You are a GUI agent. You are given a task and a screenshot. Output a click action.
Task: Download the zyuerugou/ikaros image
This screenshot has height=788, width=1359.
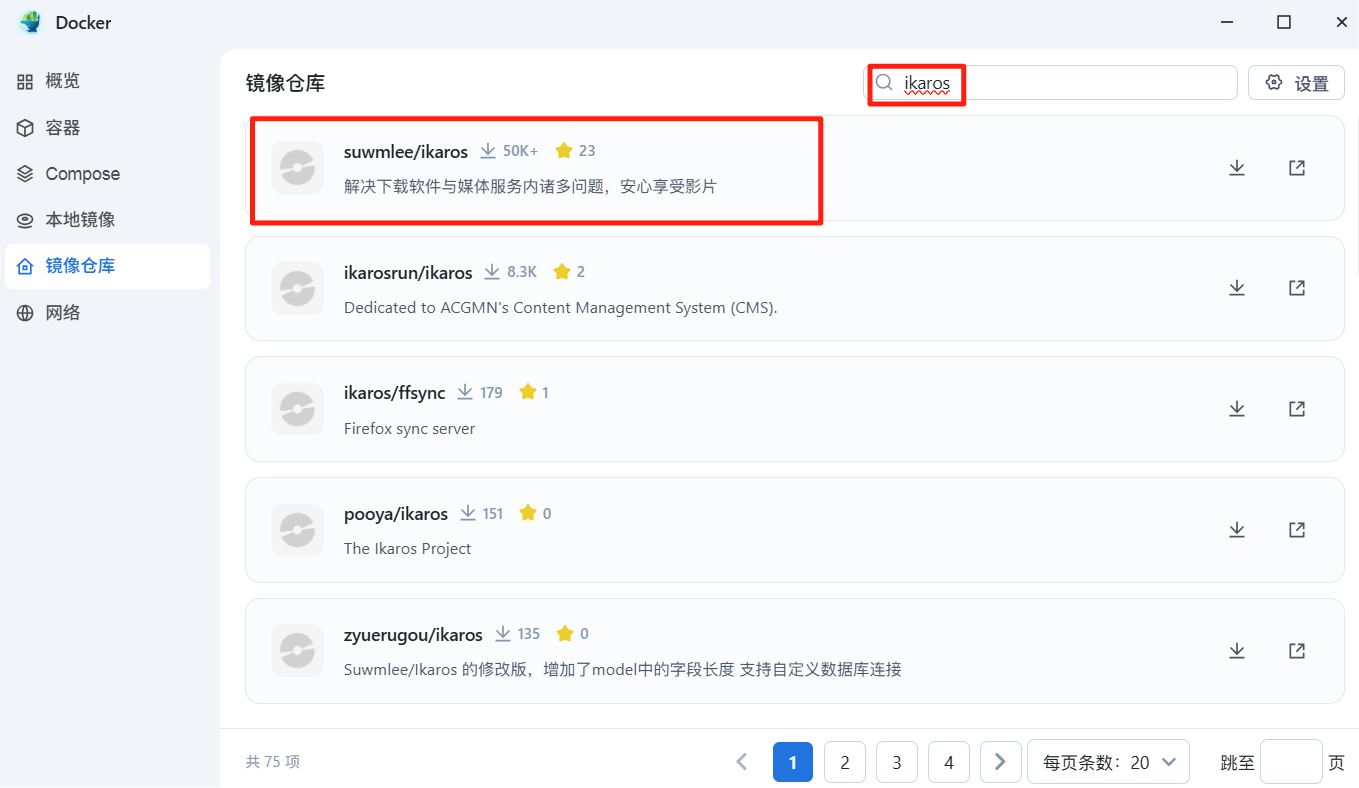click(x=1237, y=651)
